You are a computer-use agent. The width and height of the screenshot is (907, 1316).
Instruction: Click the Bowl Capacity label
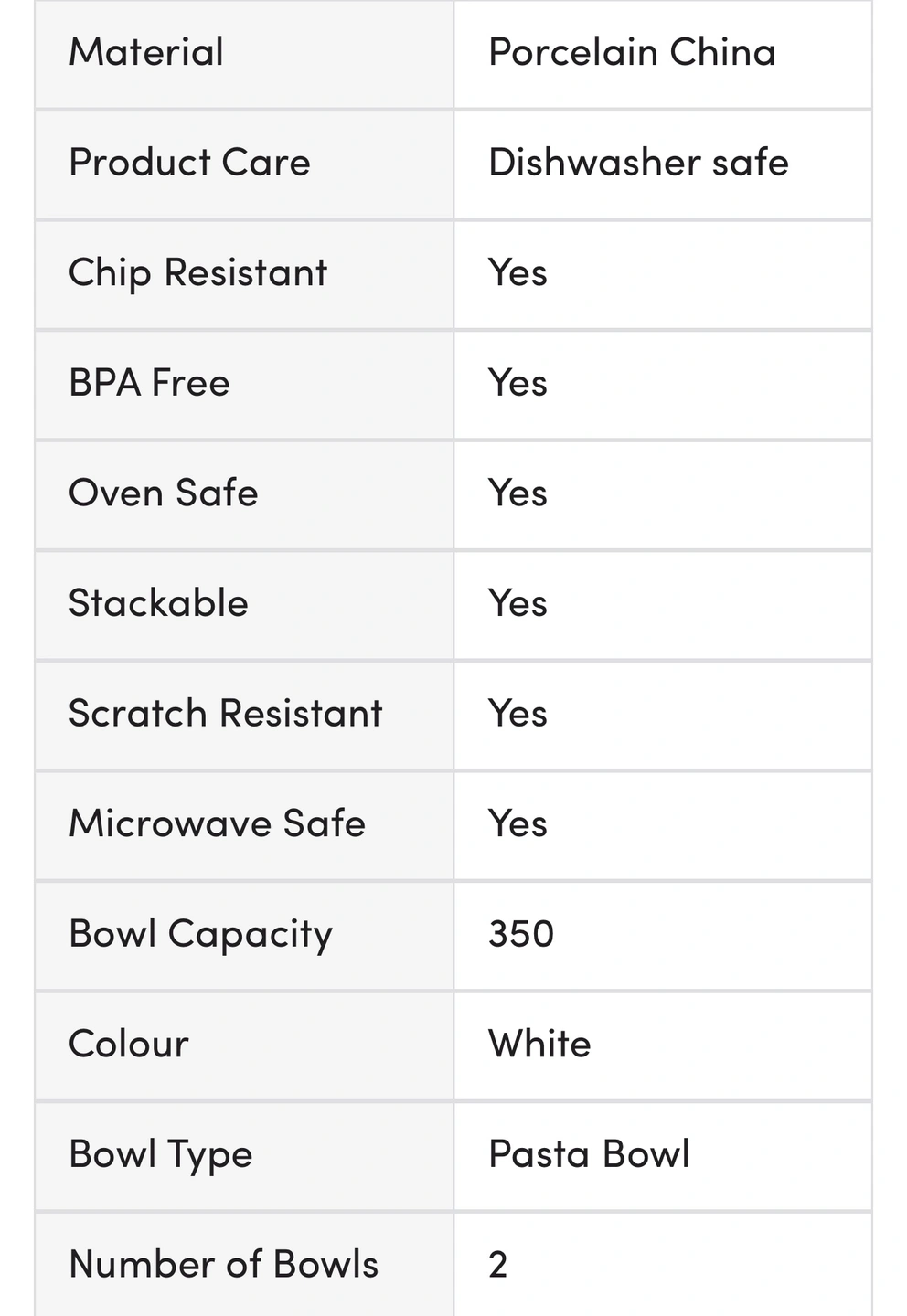point(200,934)
